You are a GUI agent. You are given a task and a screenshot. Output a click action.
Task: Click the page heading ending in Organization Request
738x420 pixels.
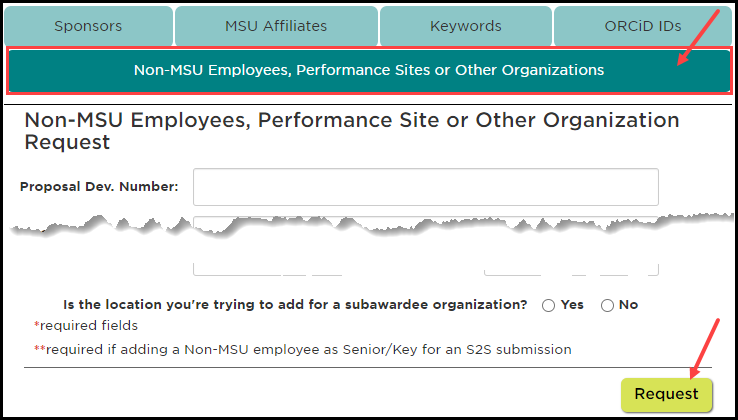[352, 131]
